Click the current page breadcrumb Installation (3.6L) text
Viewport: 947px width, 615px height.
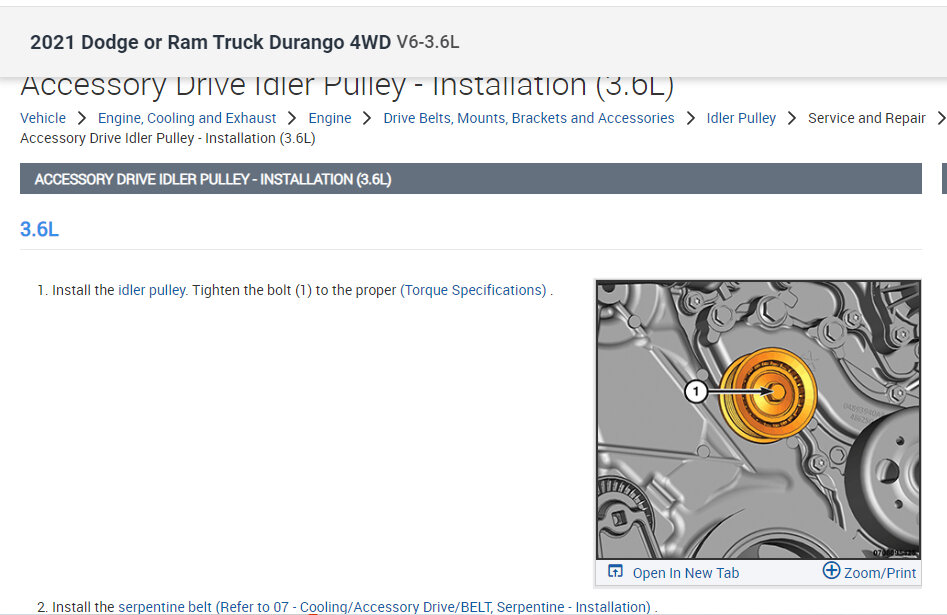167,138
